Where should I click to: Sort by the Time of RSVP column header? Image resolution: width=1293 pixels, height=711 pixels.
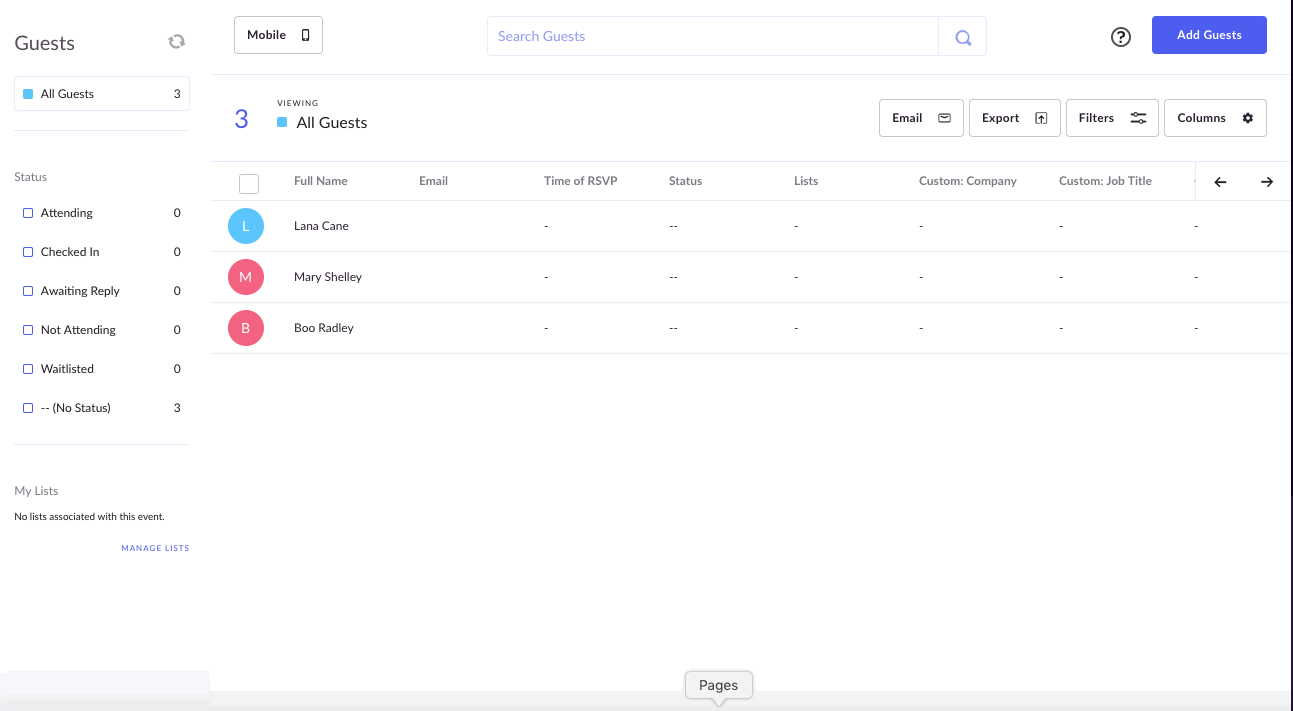click(581, 181)
